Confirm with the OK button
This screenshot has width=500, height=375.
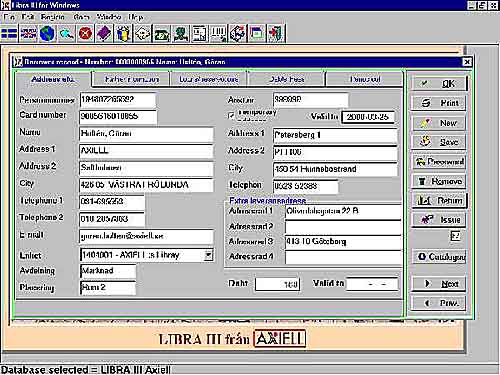[x=439, y=84]
